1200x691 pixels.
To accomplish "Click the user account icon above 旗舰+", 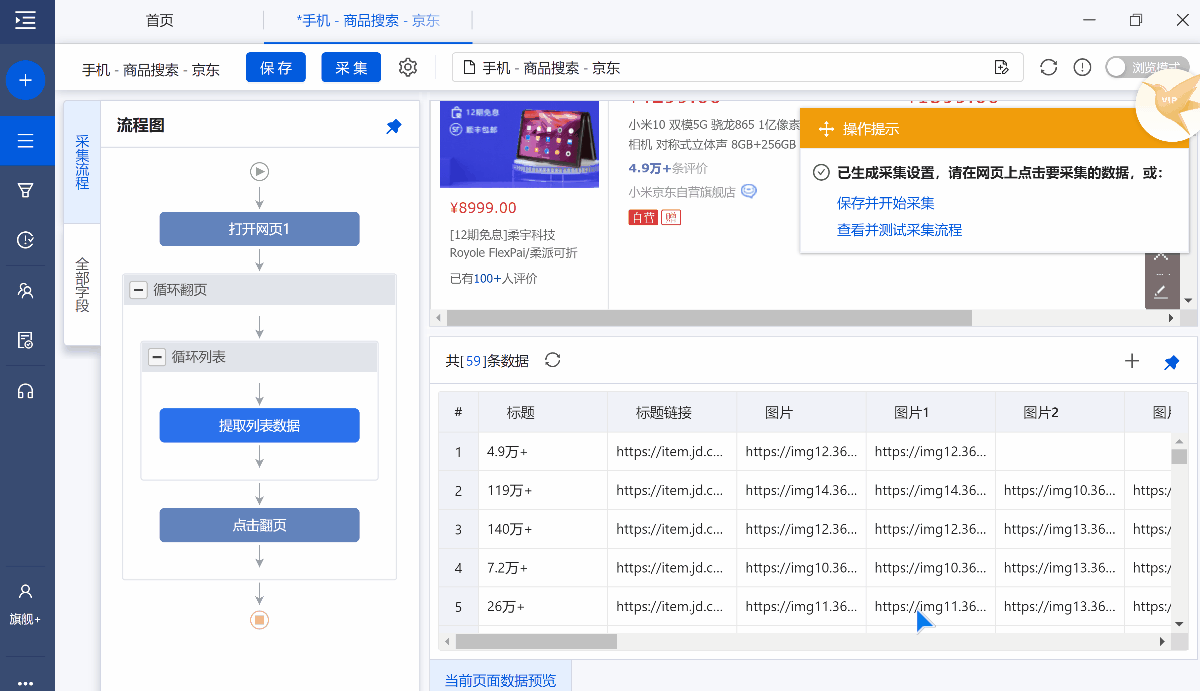I will click(26, 591).
